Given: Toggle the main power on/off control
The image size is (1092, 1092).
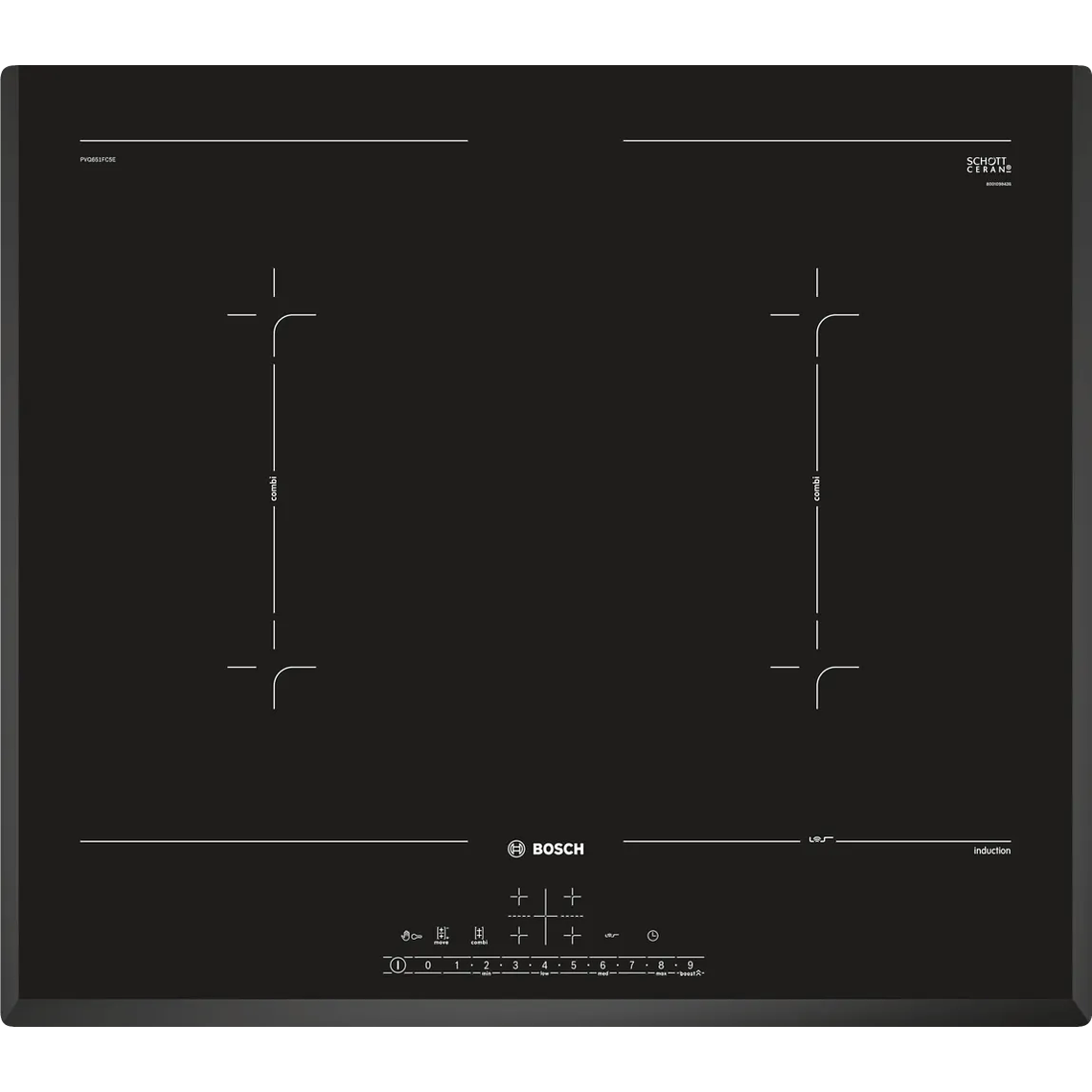Looking at the screenshot, I should (x=398, y=964).
